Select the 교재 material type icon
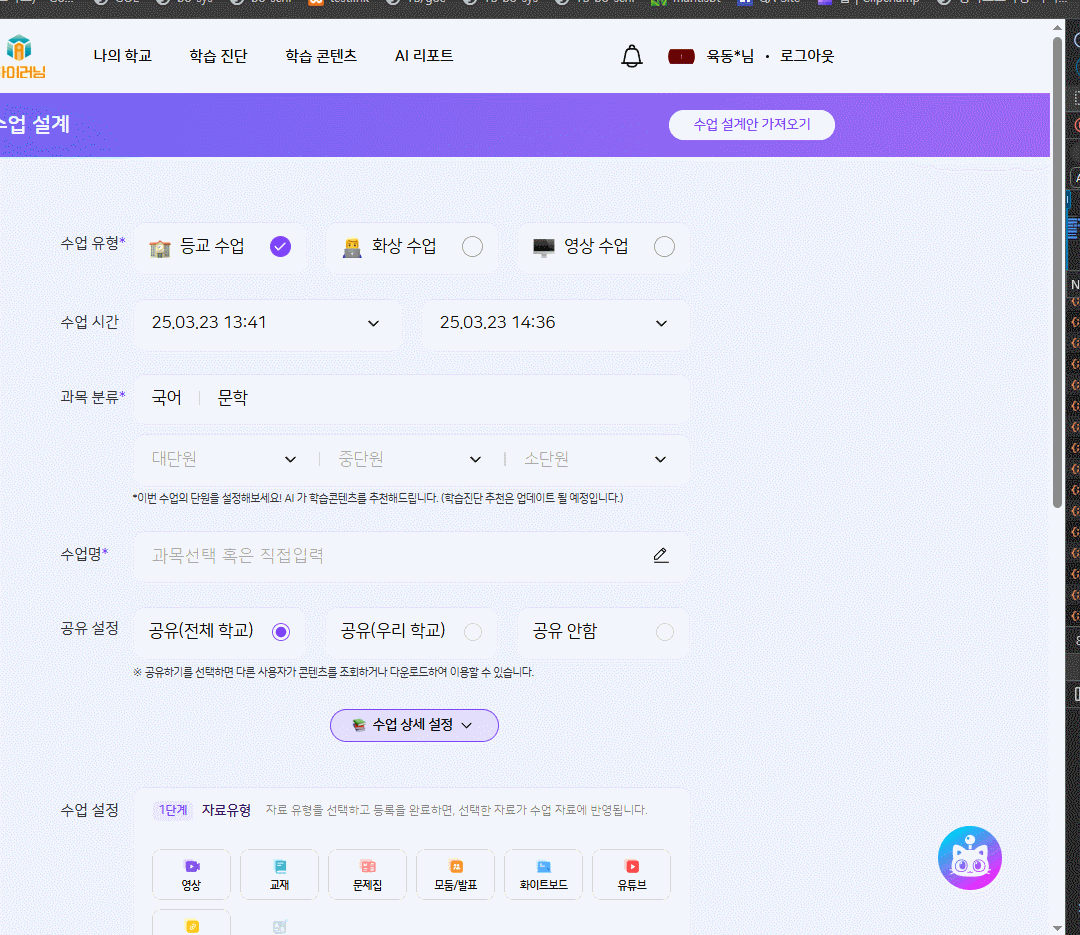The height and width of the screenshot is (935, 1080). coord(279,875)
